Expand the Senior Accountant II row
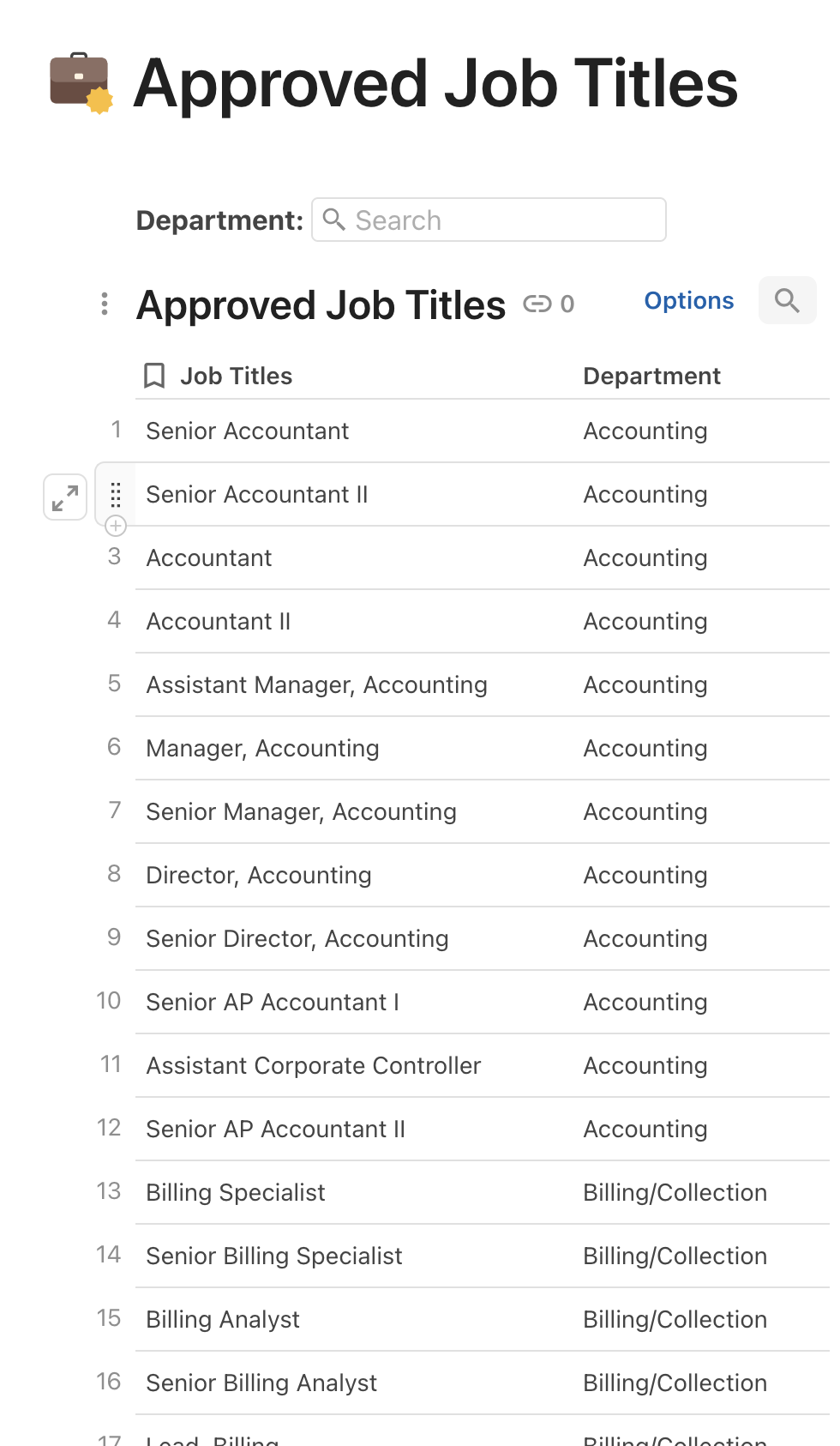 click(65, 497)
